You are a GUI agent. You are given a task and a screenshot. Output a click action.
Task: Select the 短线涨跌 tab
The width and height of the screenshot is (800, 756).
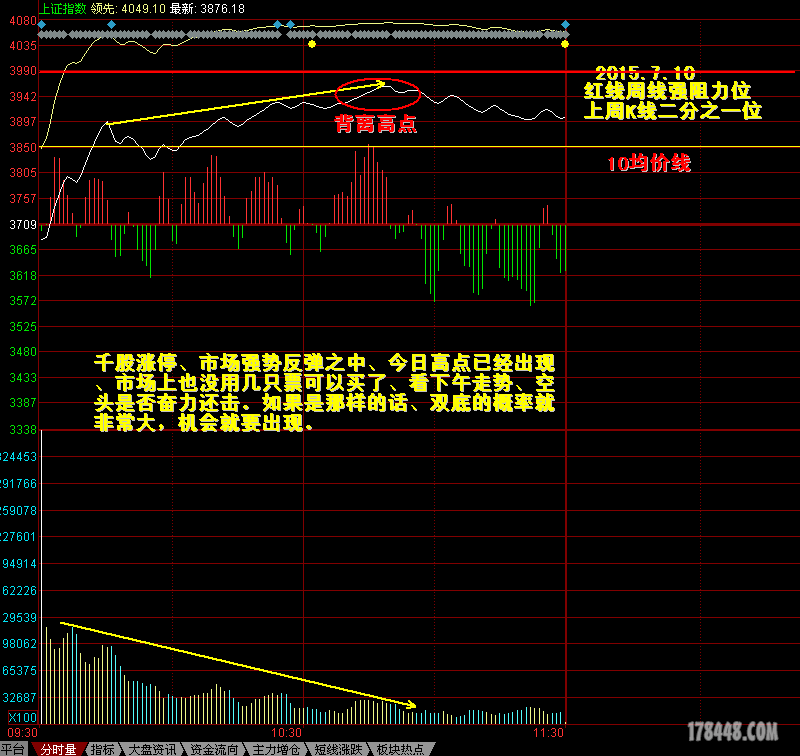tap(338, 749)
